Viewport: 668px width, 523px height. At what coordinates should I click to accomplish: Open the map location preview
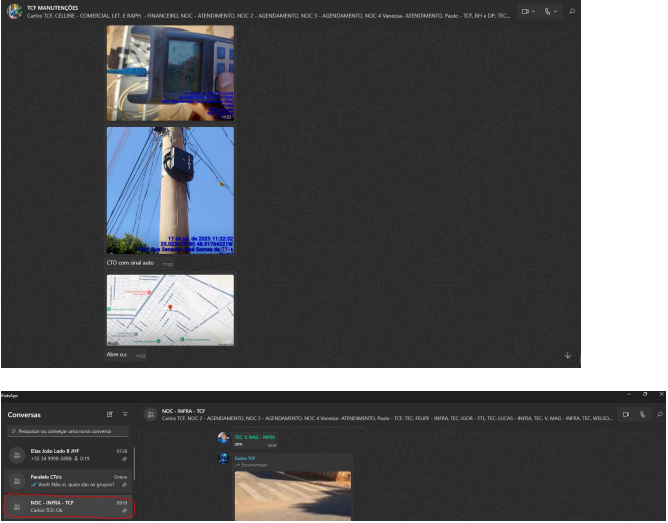coord(170,310)
